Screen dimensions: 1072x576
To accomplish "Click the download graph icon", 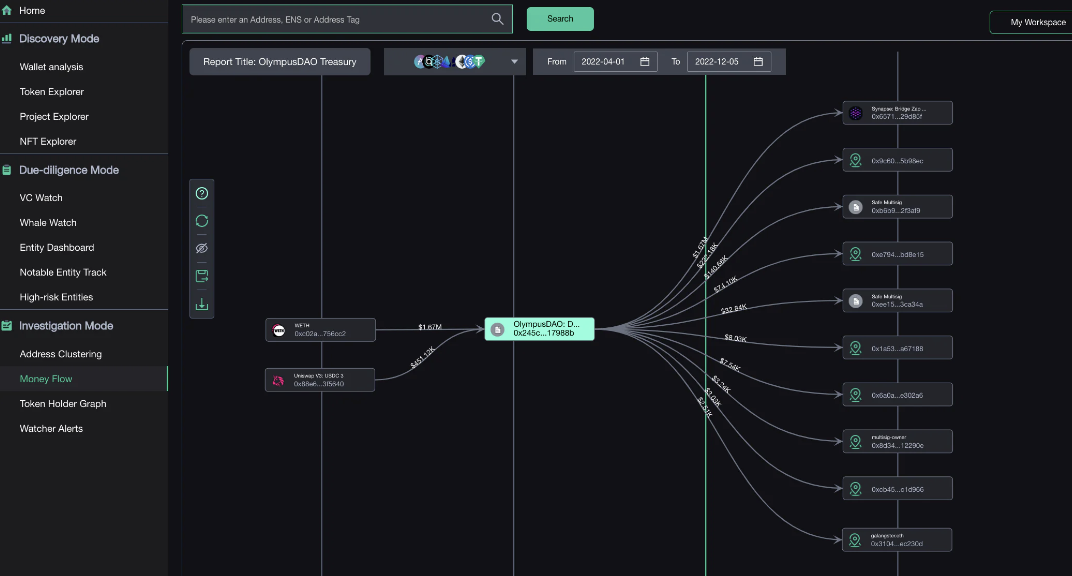I will [202, 304].
